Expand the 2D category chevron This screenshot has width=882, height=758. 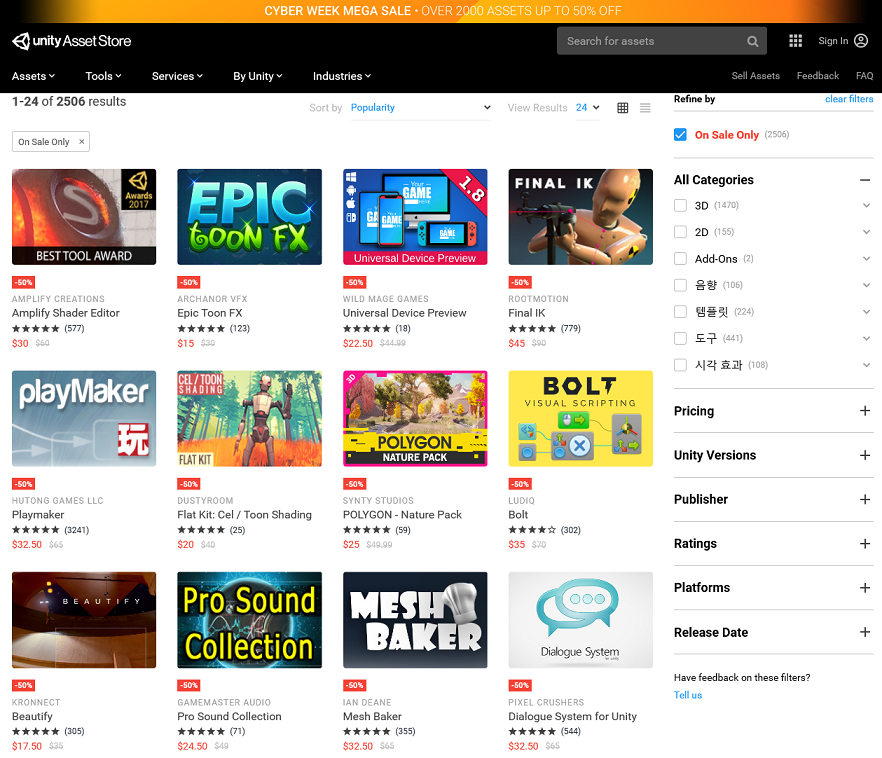[x=866, y=232]
